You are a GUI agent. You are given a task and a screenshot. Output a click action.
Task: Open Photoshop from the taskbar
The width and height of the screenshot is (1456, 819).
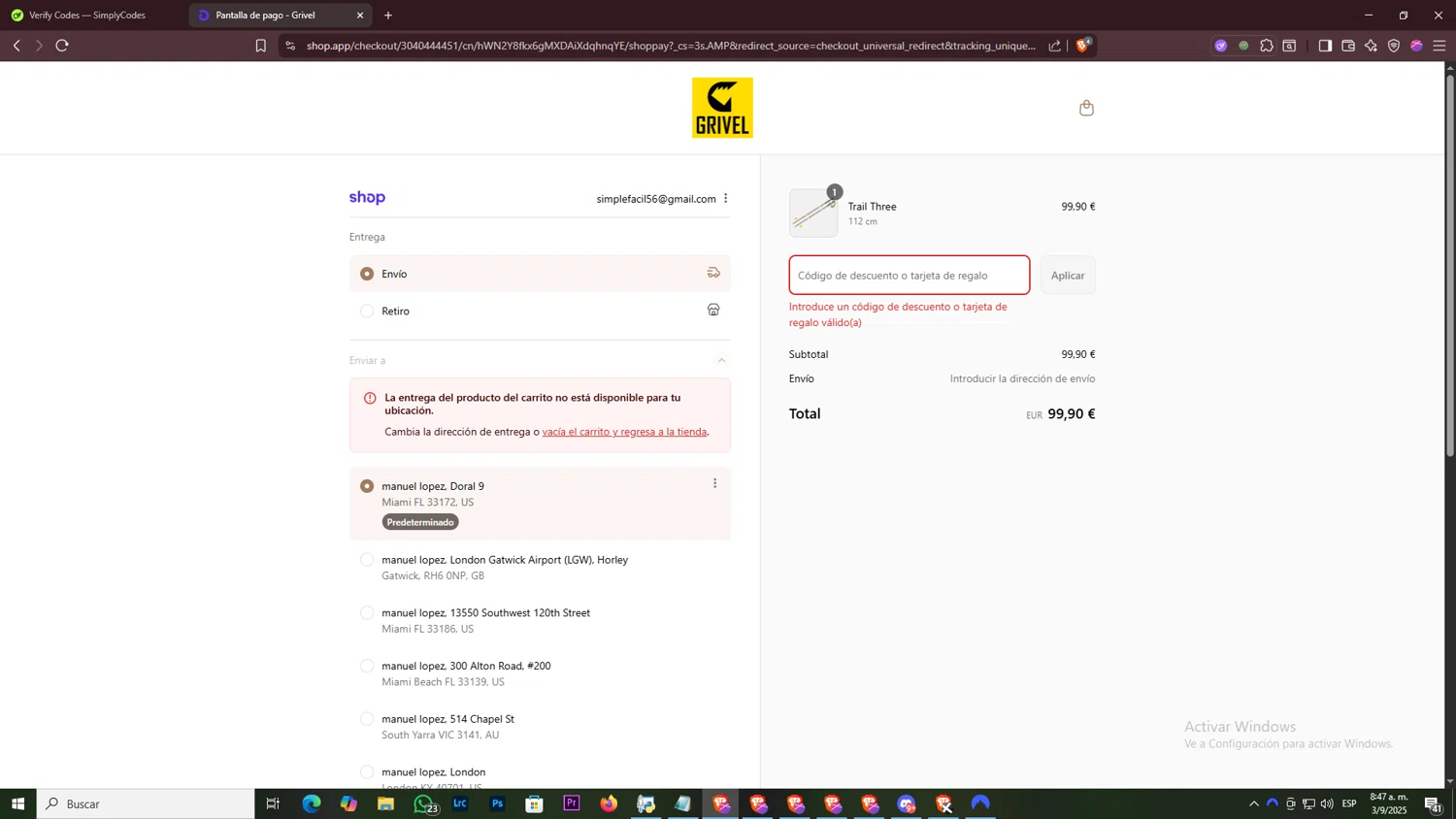point(497,803)
